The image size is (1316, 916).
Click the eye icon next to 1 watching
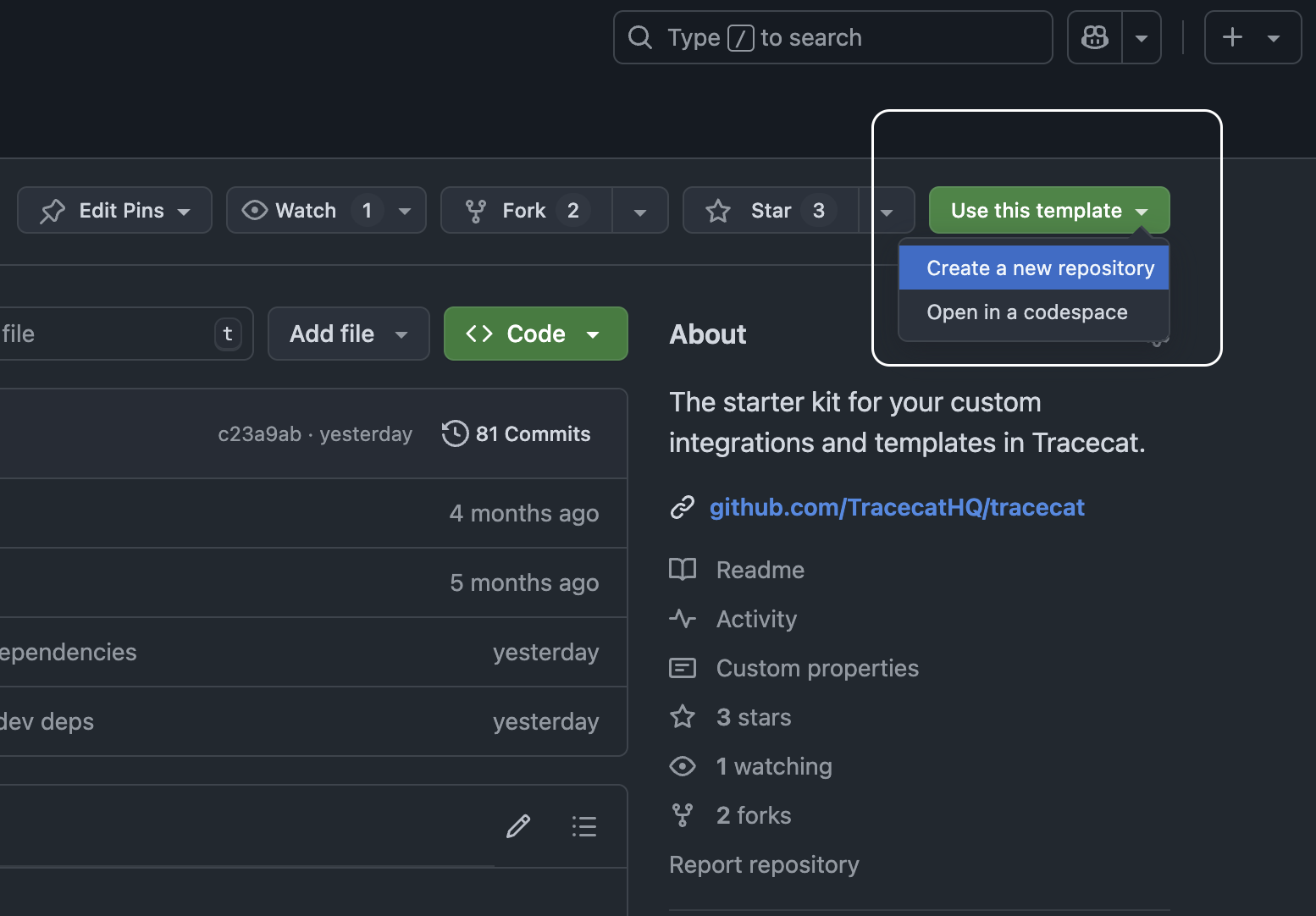point(683,766)
